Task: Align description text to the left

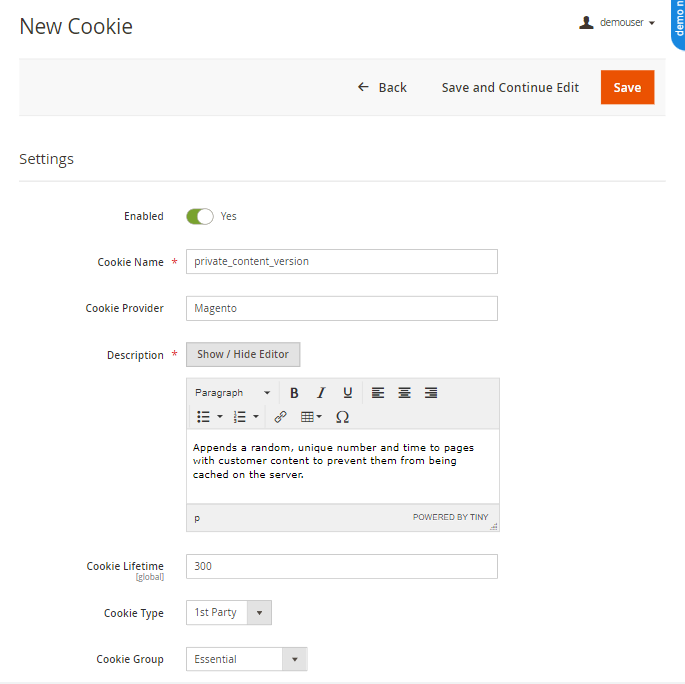Action: click(x=378, y=393)
